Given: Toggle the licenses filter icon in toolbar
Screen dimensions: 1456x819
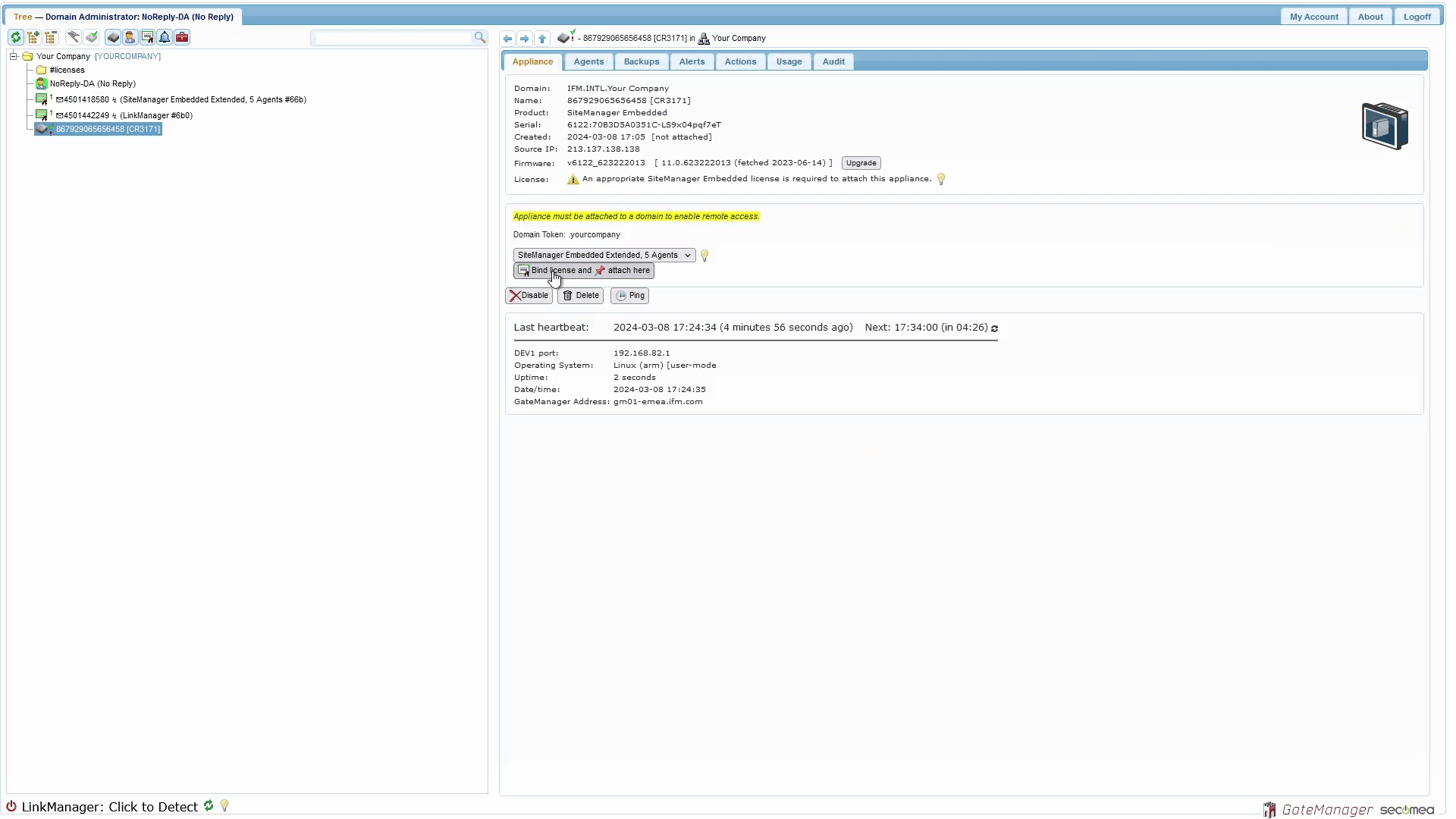Looking at the screenshot, I should coord(147,37).
